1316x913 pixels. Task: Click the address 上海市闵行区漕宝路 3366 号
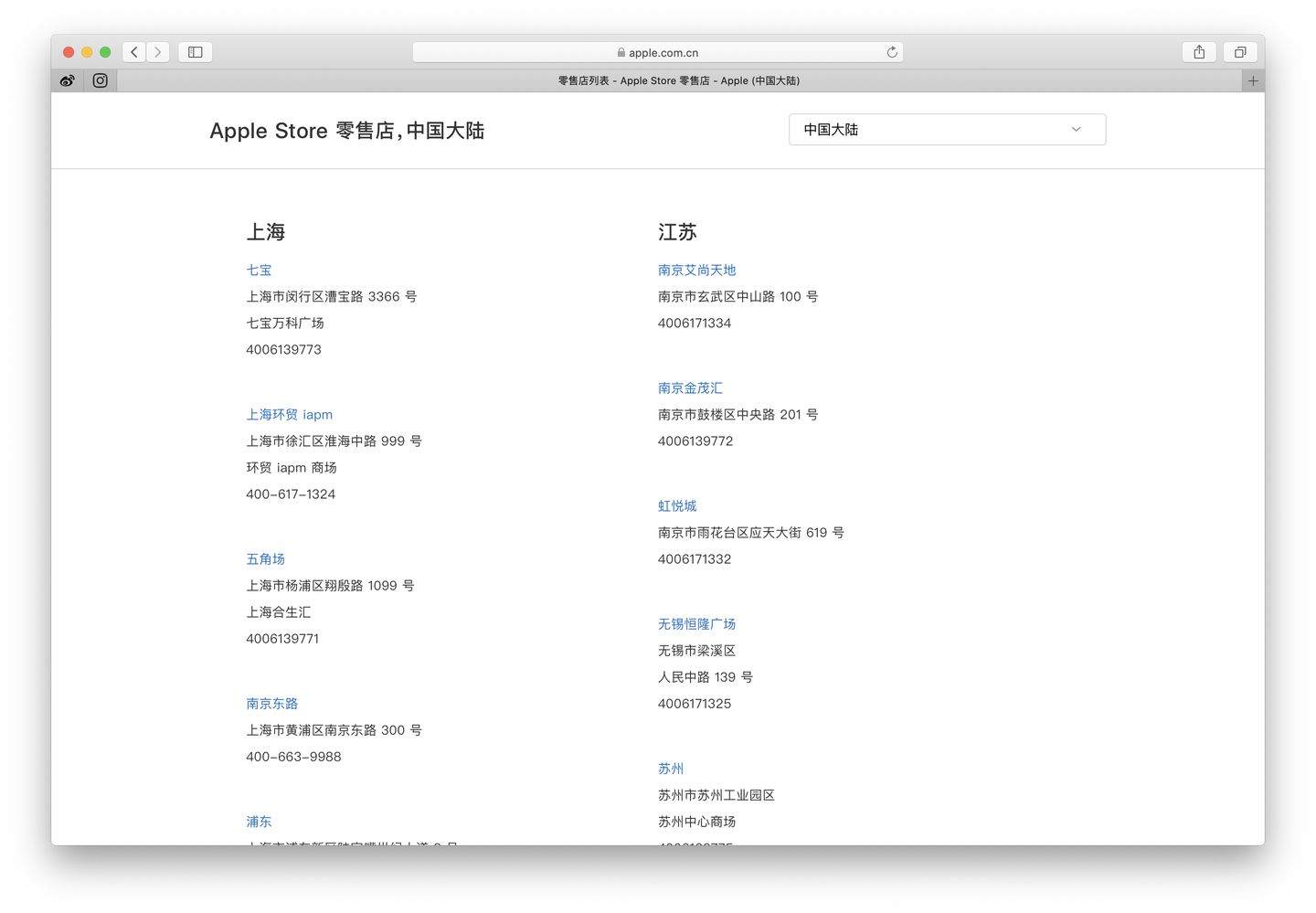tap(331, 296)
